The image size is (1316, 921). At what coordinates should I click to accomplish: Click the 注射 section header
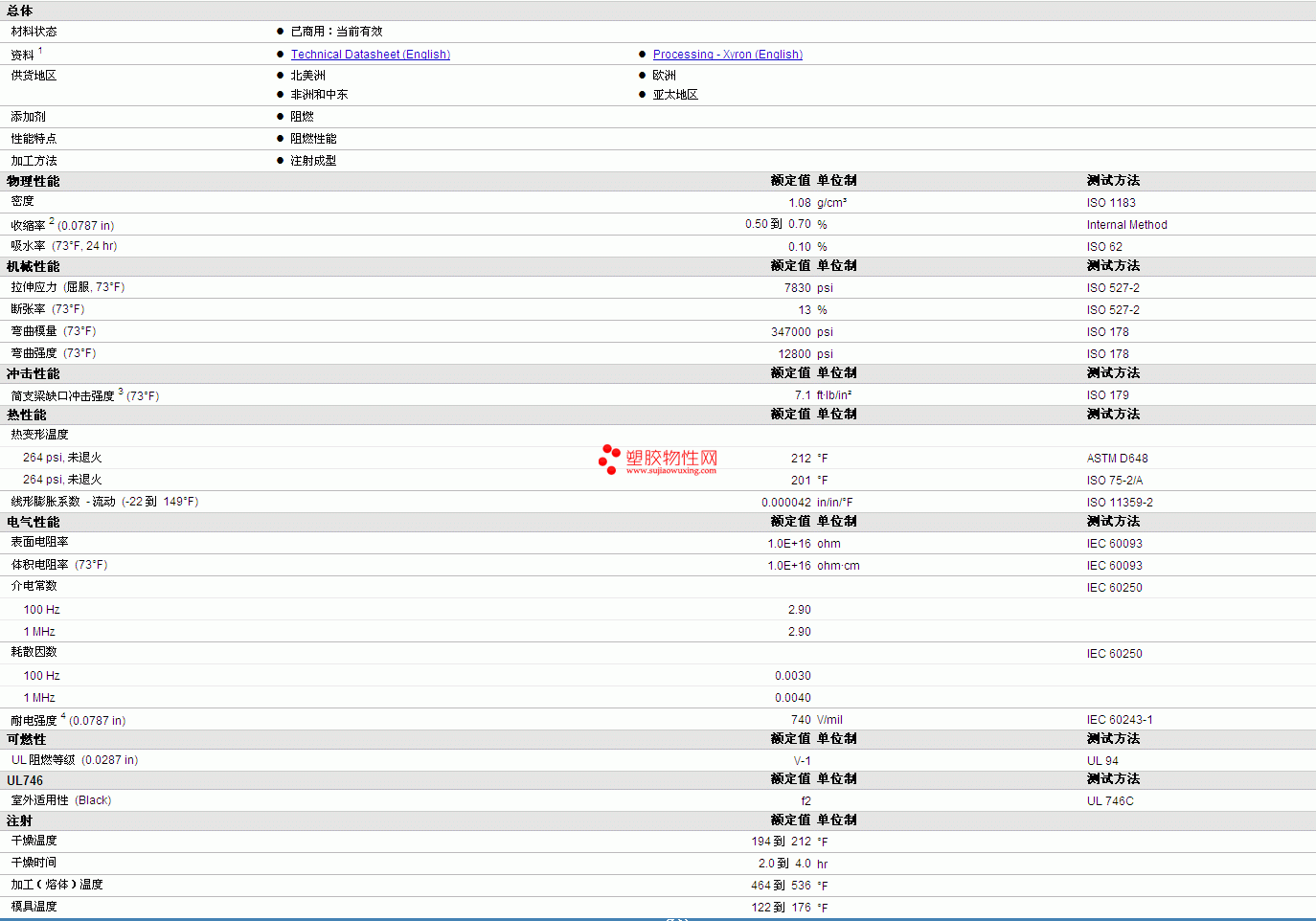click(x=19, y=821)
